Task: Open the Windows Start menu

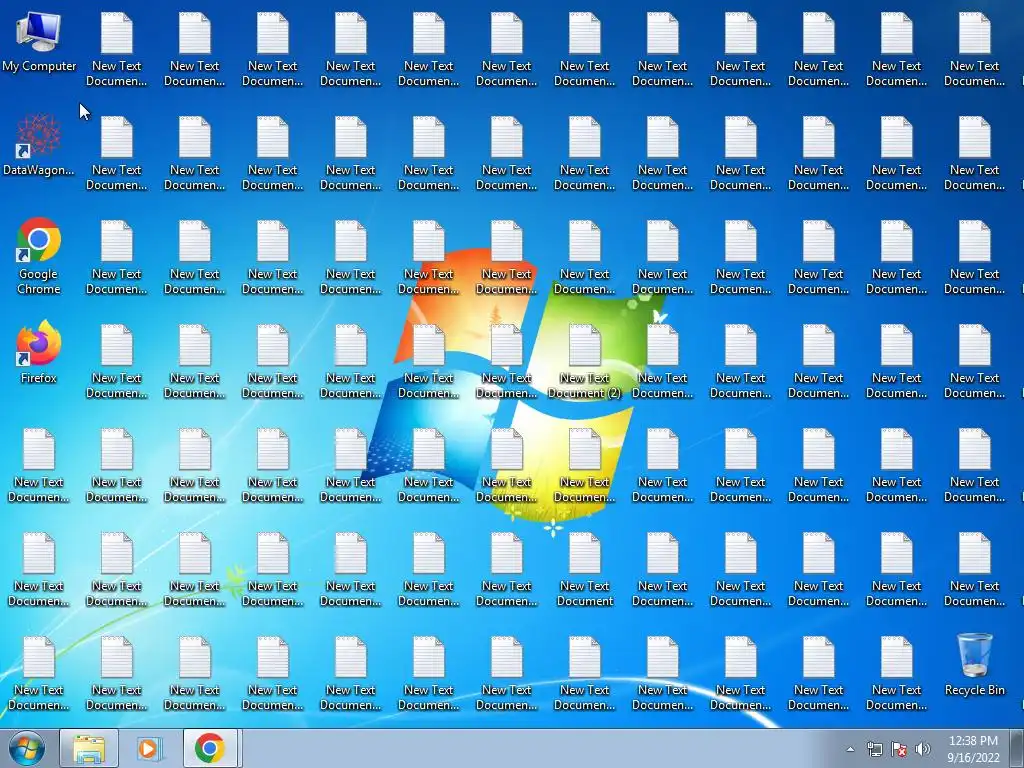Action: coord(27,748)
